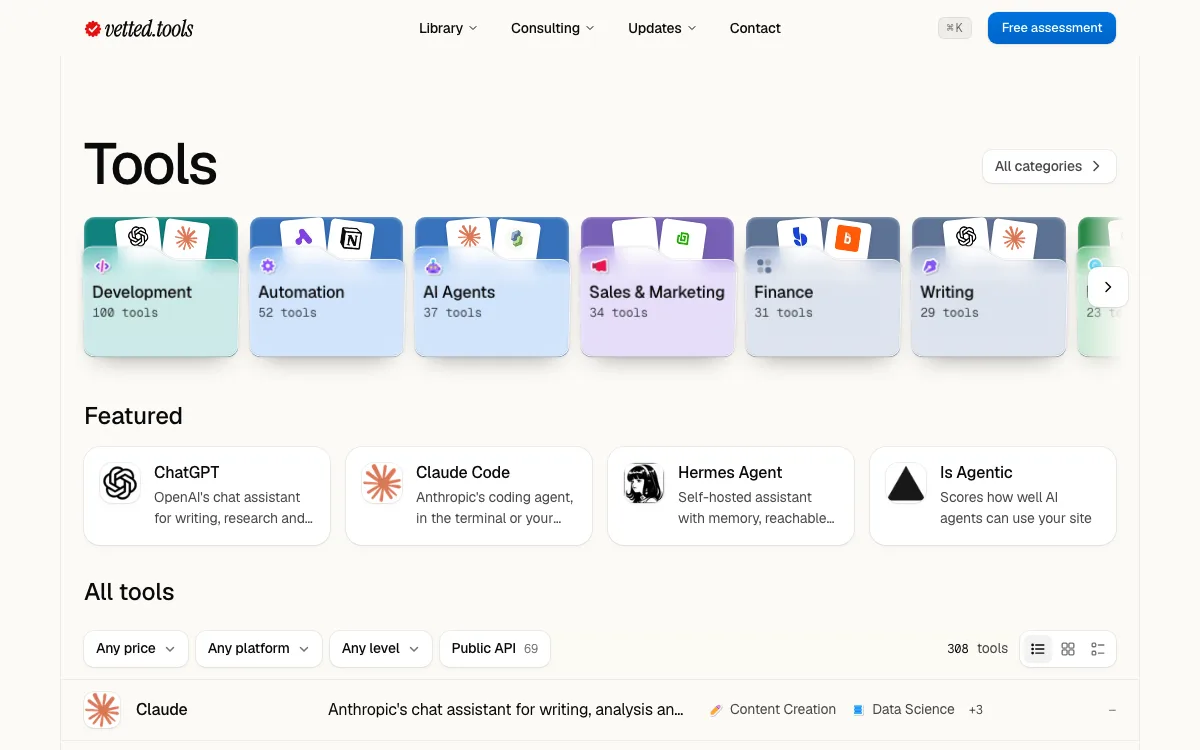Go to the Contact page
The image size is (1200, 750).
(755, 28)
